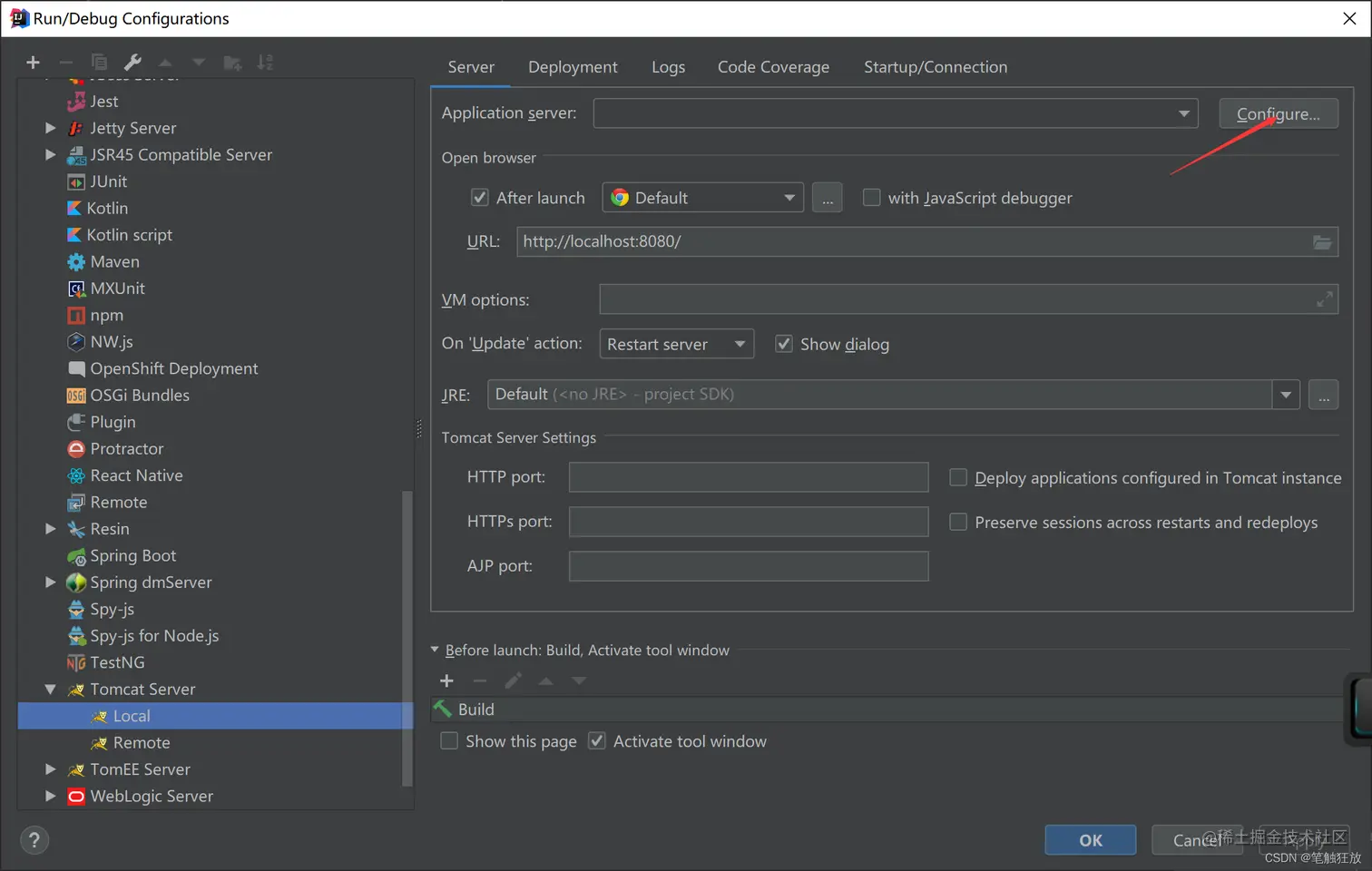Screen dimensions: 1372x871
Task: Collapse Before launch section
Action: [435, 650]
